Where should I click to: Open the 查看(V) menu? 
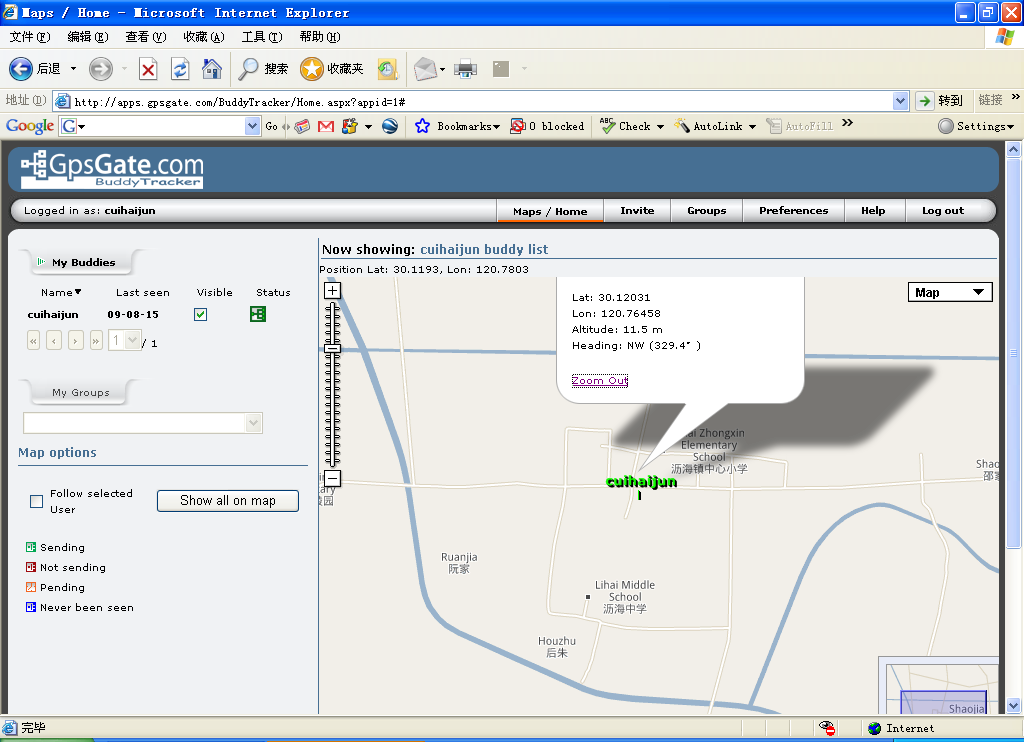click(x=146, y=37)
